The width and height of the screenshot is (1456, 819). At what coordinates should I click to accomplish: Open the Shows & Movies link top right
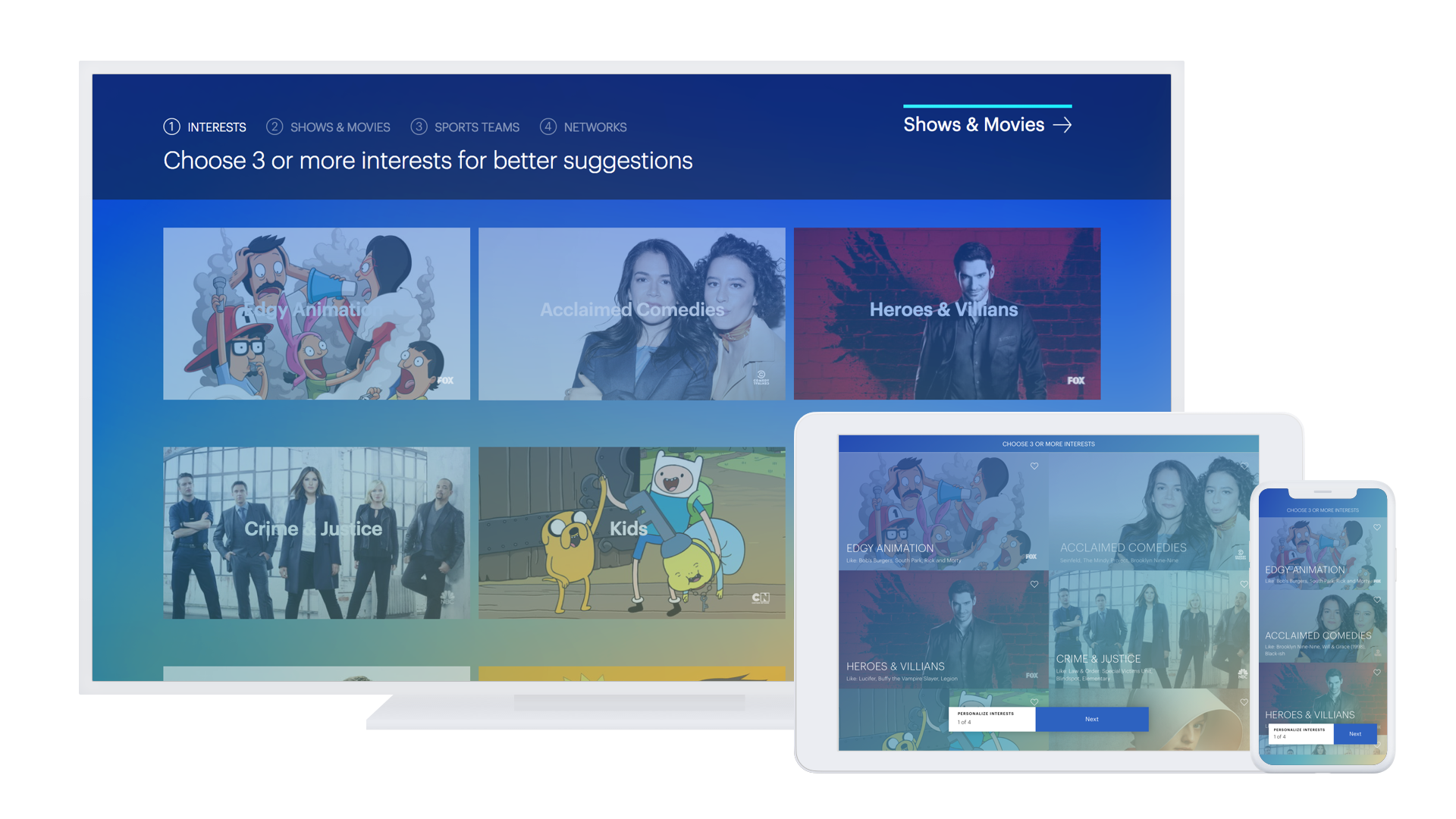coord(976,124)
